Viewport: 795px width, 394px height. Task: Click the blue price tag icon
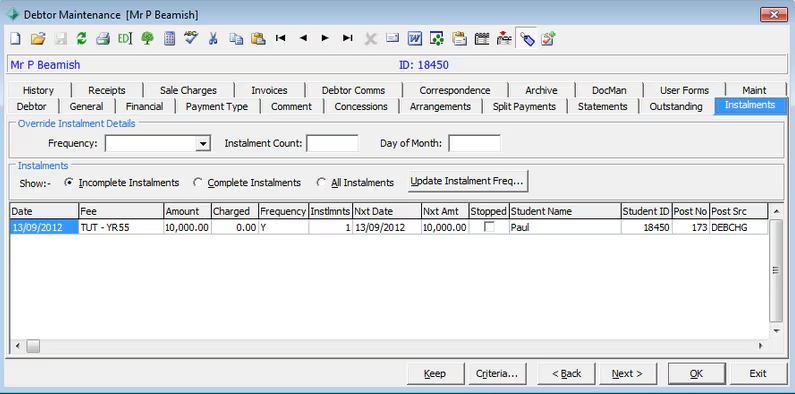point(526,39)
